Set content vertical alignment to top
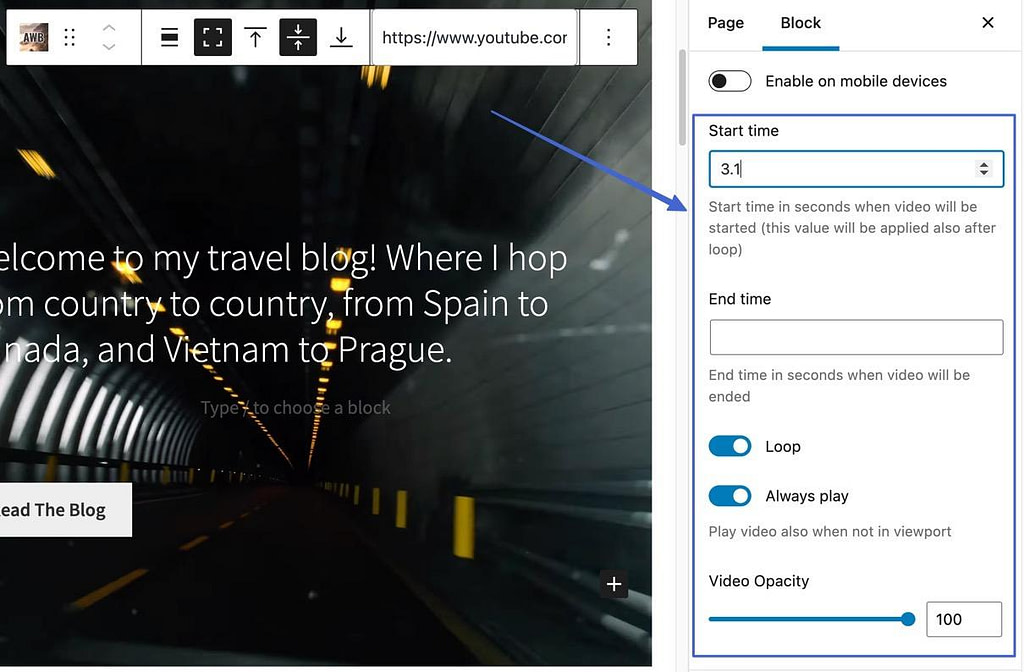 tap(255, 37)
